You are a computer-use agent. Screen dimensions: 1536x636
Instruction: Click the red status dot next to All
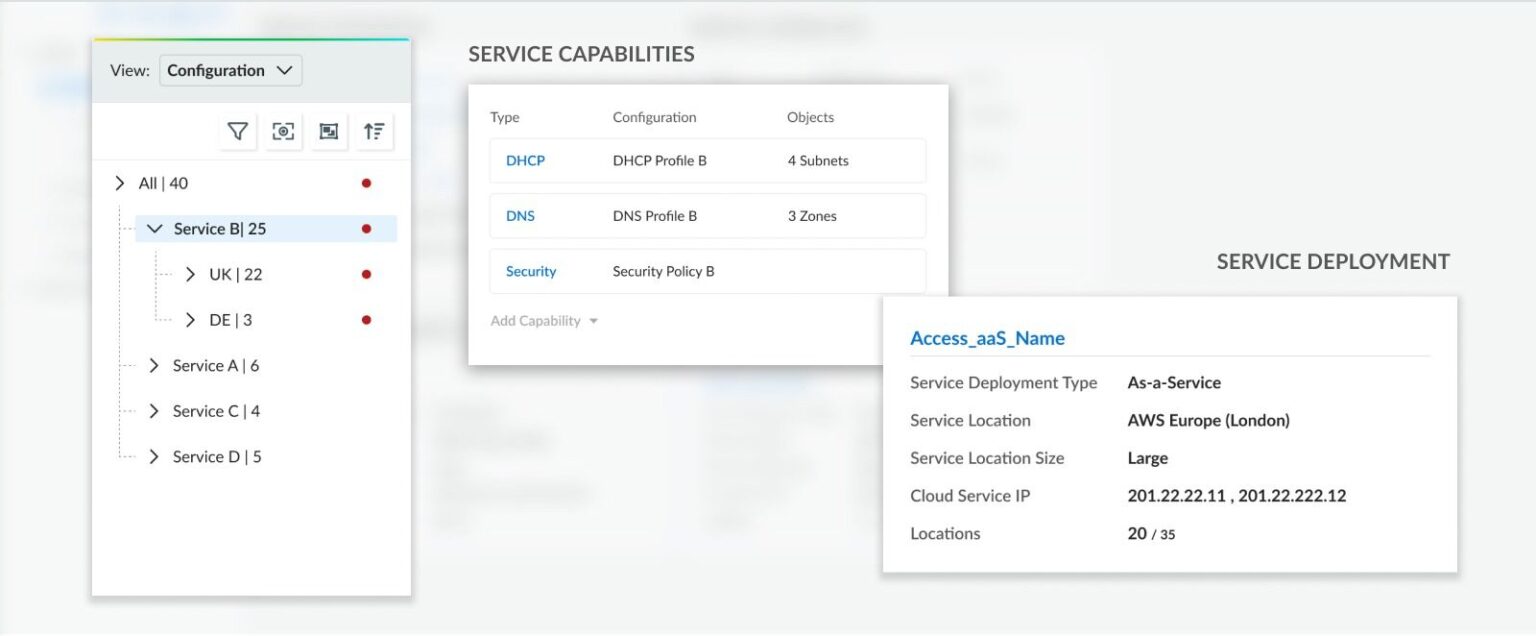pyautogui.click(x=367, y=182)
